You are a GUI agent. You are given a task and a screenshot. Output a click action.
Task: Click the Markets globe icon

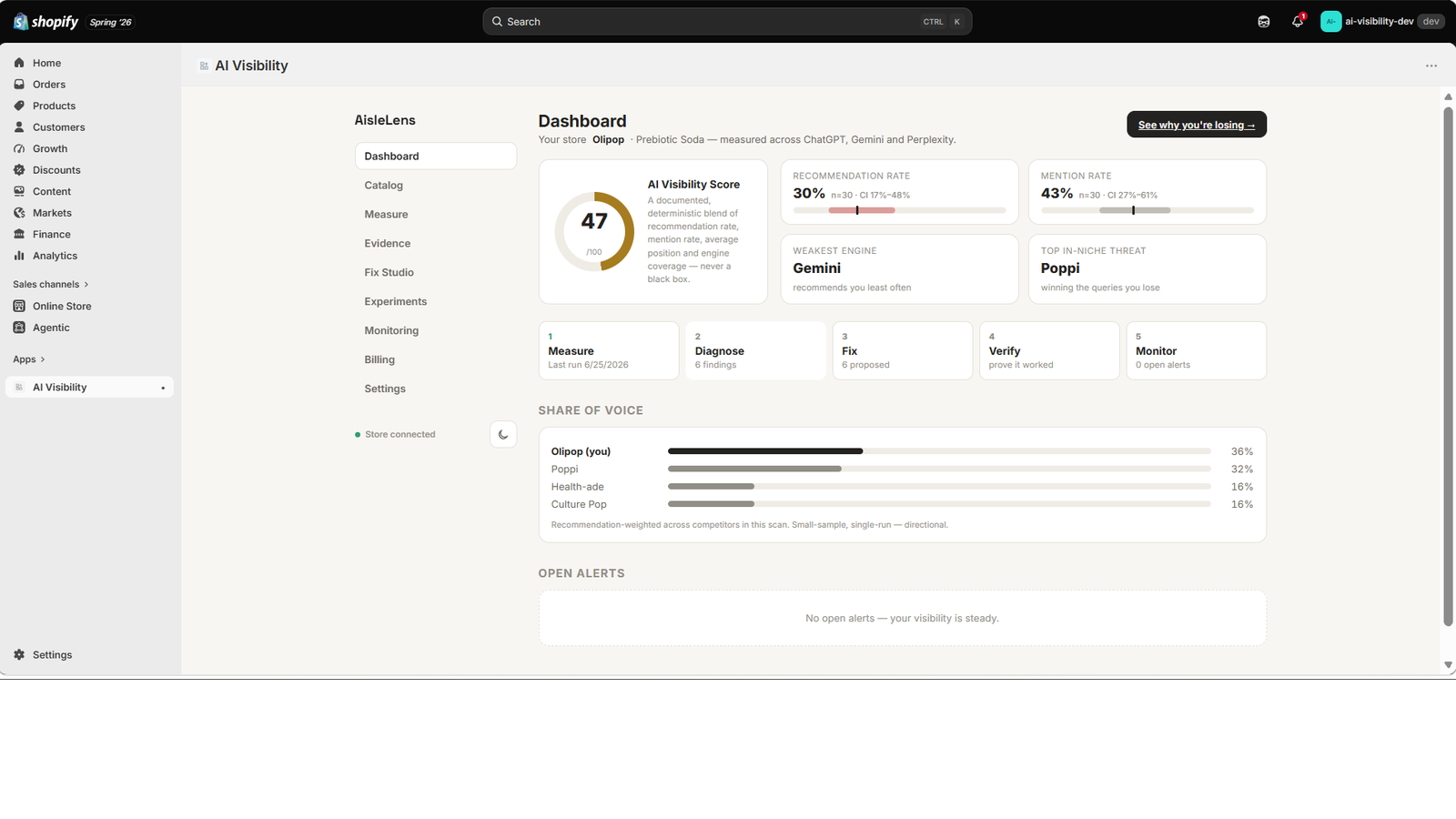(x=19, y=213)
